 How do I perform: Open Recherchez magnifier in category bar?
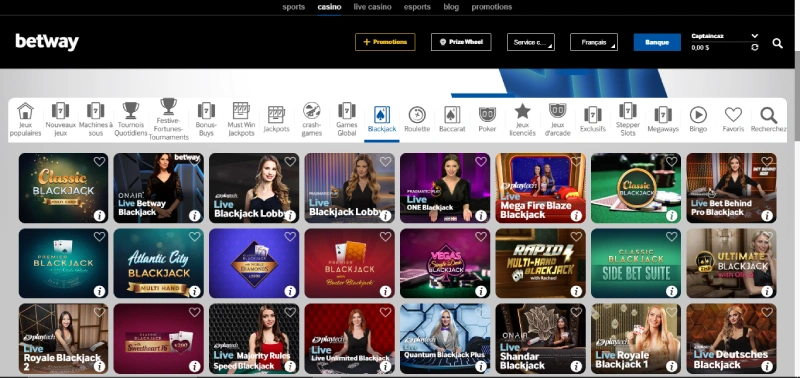click(x=768, y=119)
